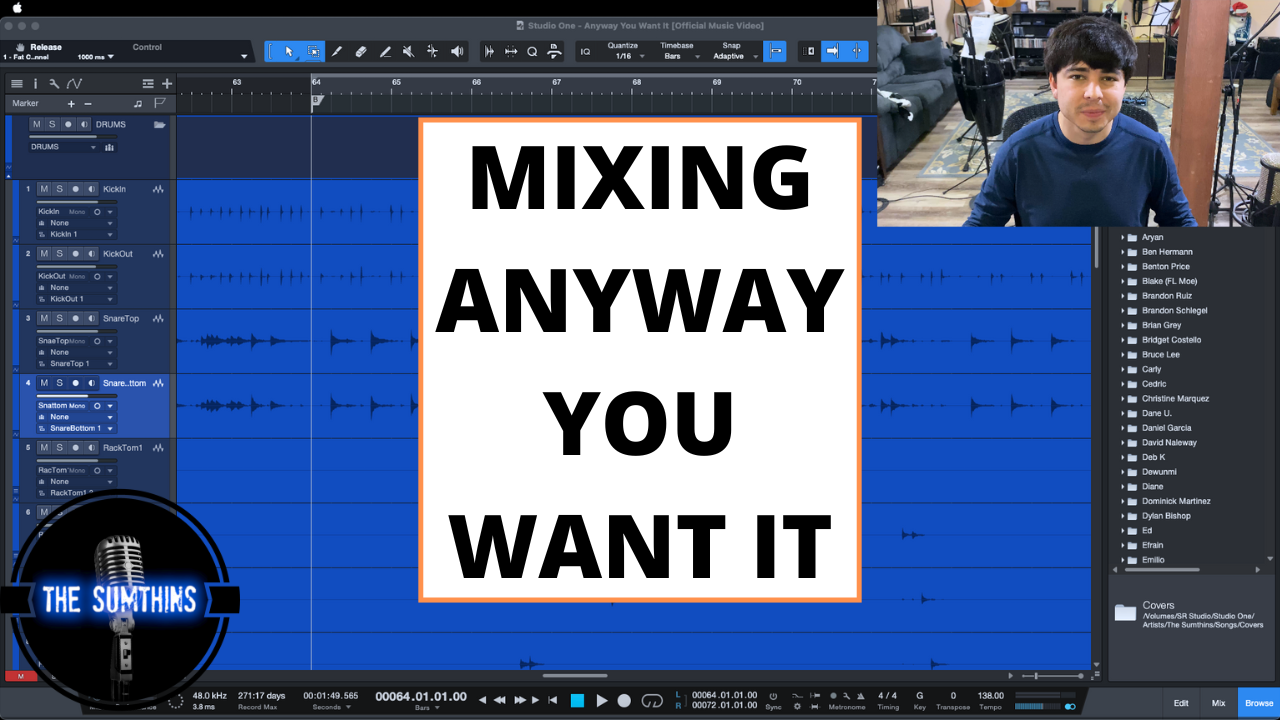1280x720 pixels.
Task: Click the SnareTop track waveform icon
Action: [158, 318]
